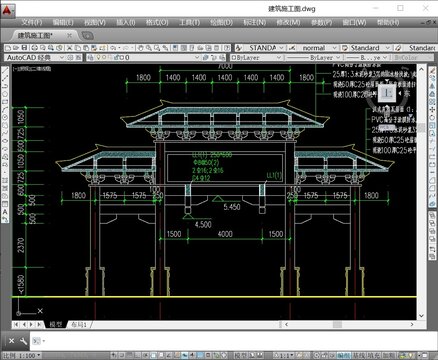Click the Erase tool in modify toolbar

(432, 70)
